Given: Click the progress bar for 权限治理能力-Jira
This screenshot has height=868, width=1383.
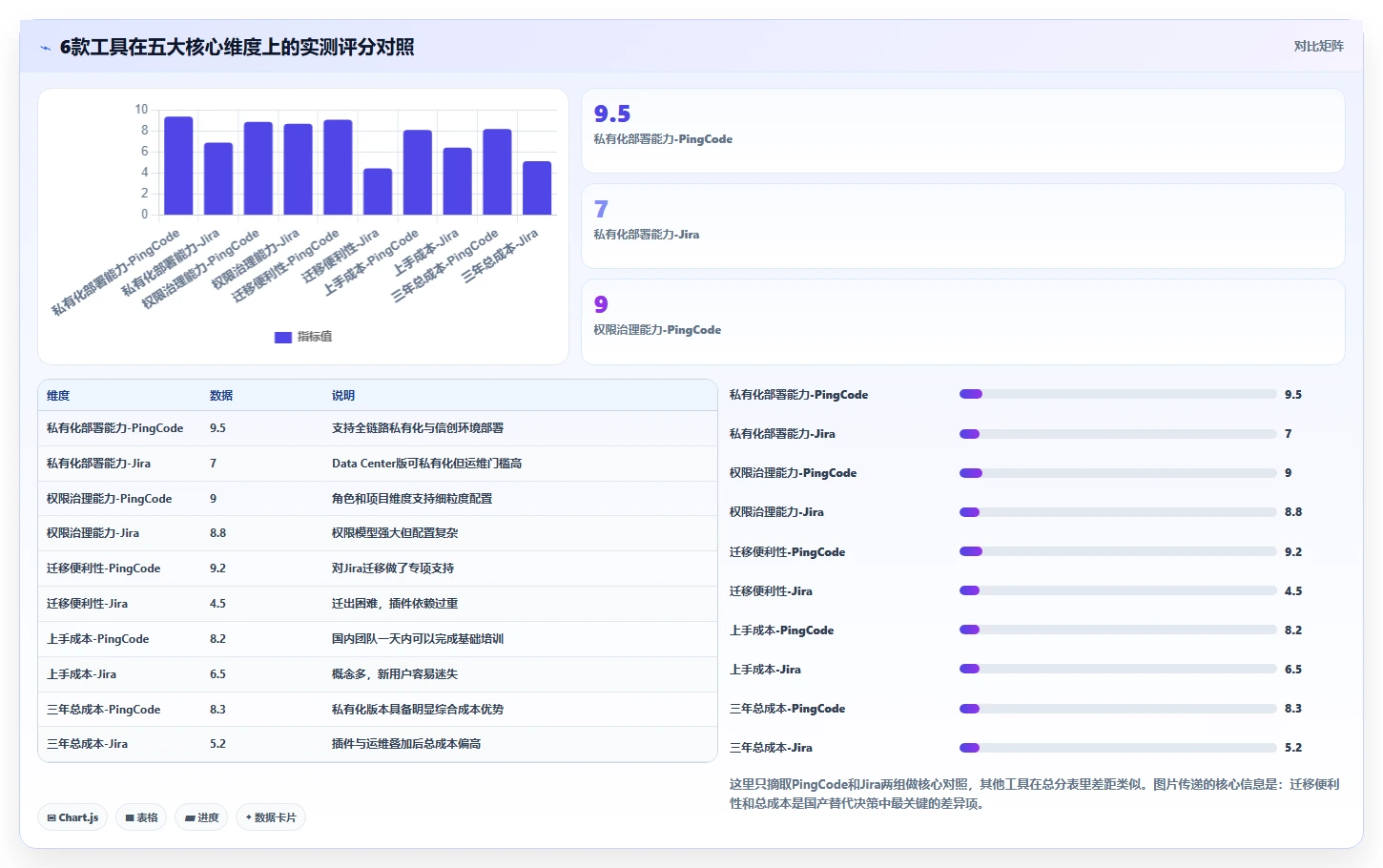Looking at the screenshot, I should click(x=1118, y=512).
